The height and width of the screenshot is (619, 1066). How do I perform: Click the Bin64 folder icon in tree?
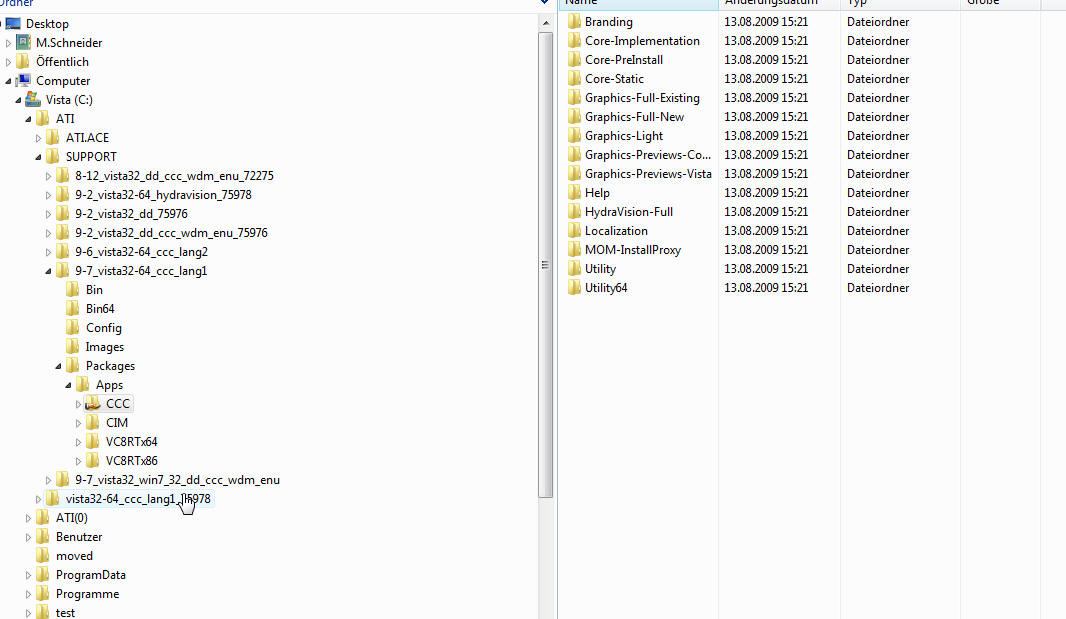point(73,309)
